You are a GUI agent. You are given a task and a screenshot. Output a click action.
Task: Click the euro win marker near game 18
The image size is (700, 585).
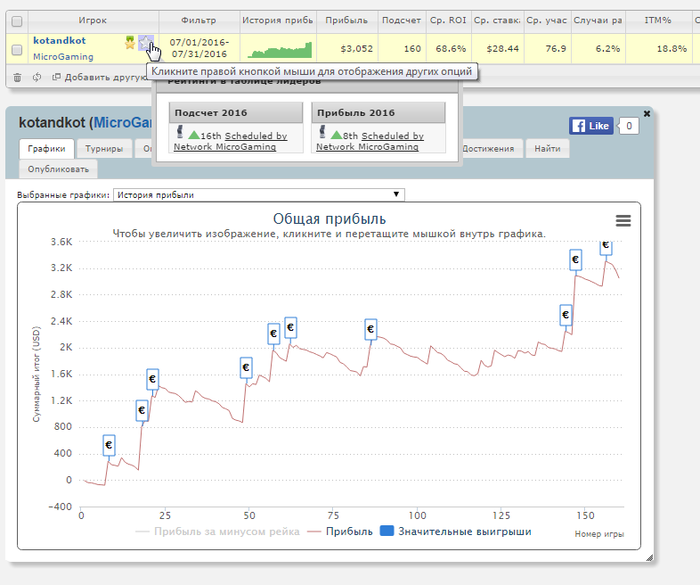pyautogui.click(x=142, y=410)
